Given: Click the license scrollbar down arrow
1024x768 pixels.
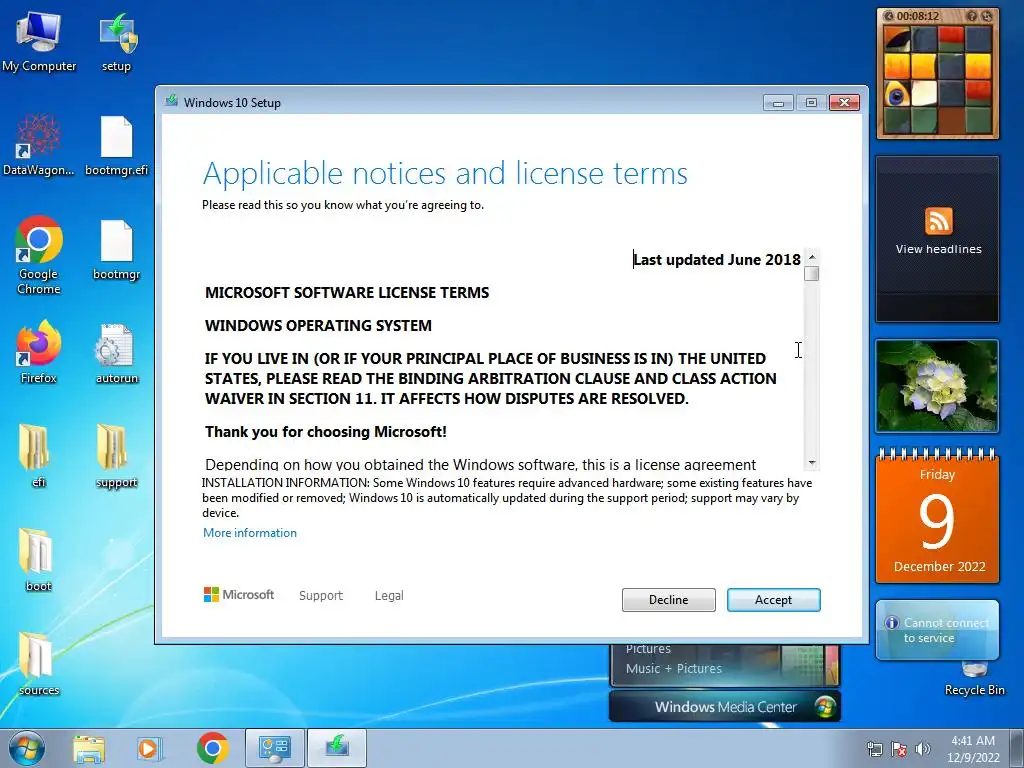Looking at the screenshot, I should pos(812,463).
